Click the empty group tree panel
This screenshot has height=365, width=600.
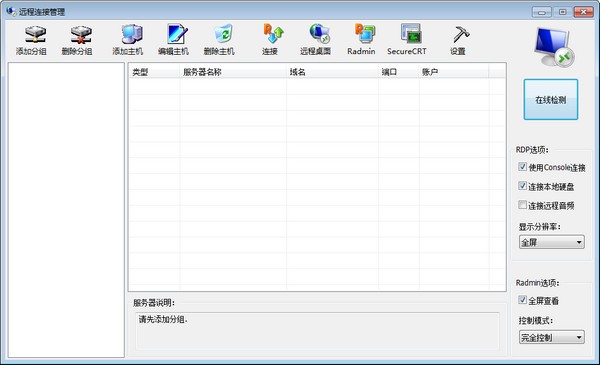[66, 210]
